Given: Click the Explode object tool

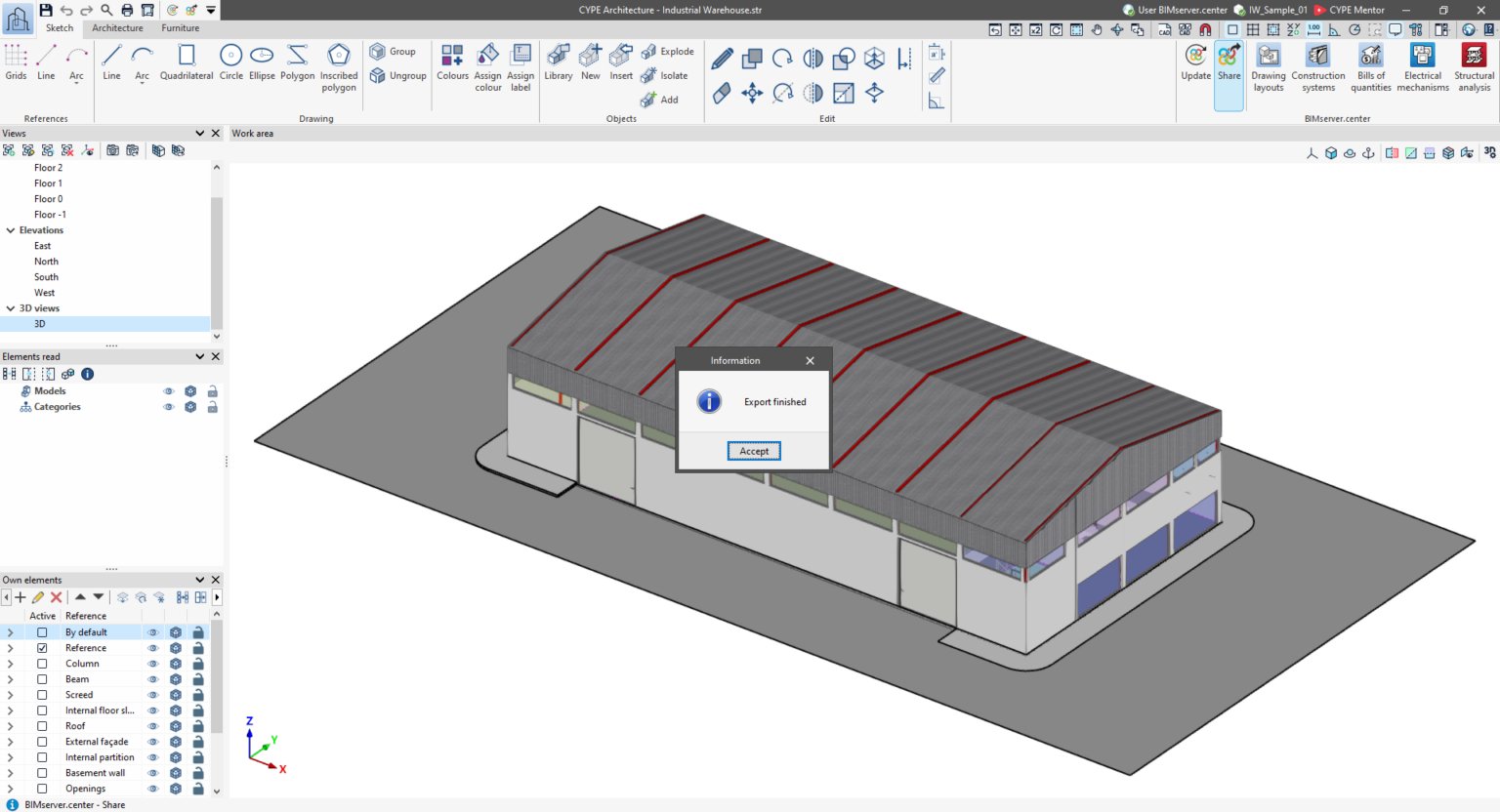Looking at the screenshot, I should click(667, 52).
